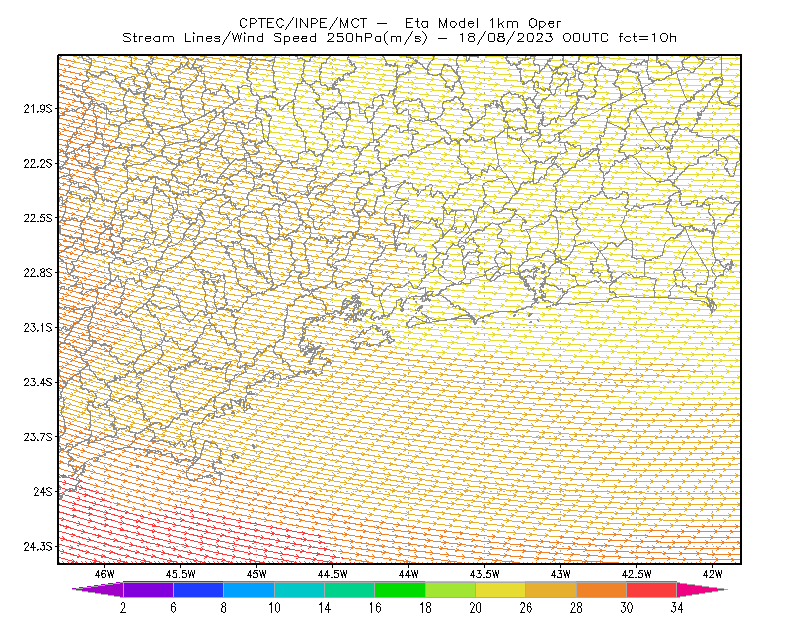Viewport: 800px width, 618px height.
Task: Click the red 30–34 color bar segment
Action: tap(652, 589)
